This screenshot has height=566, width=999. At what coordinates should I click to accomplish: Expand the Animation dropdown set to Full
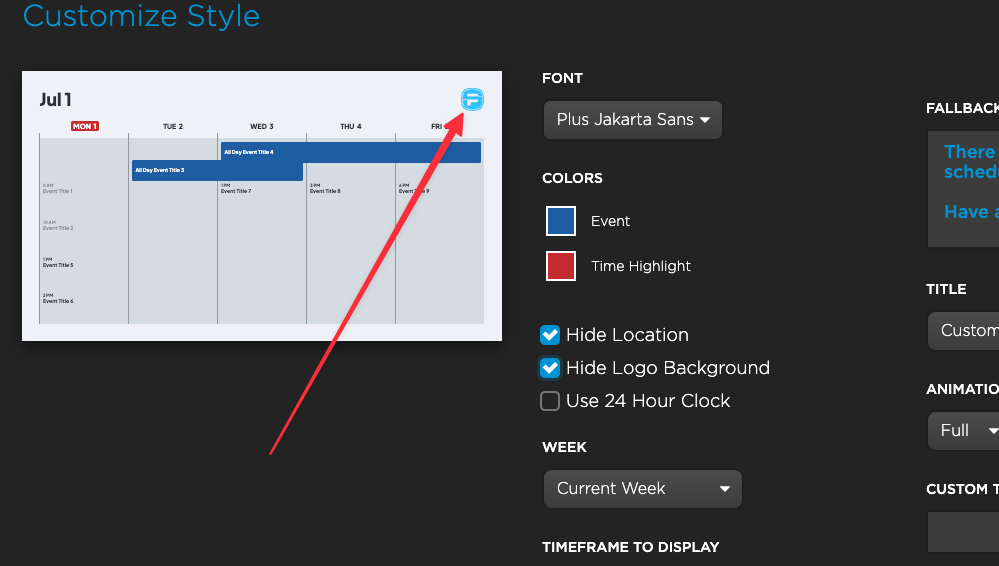click(x=964, y=430)
